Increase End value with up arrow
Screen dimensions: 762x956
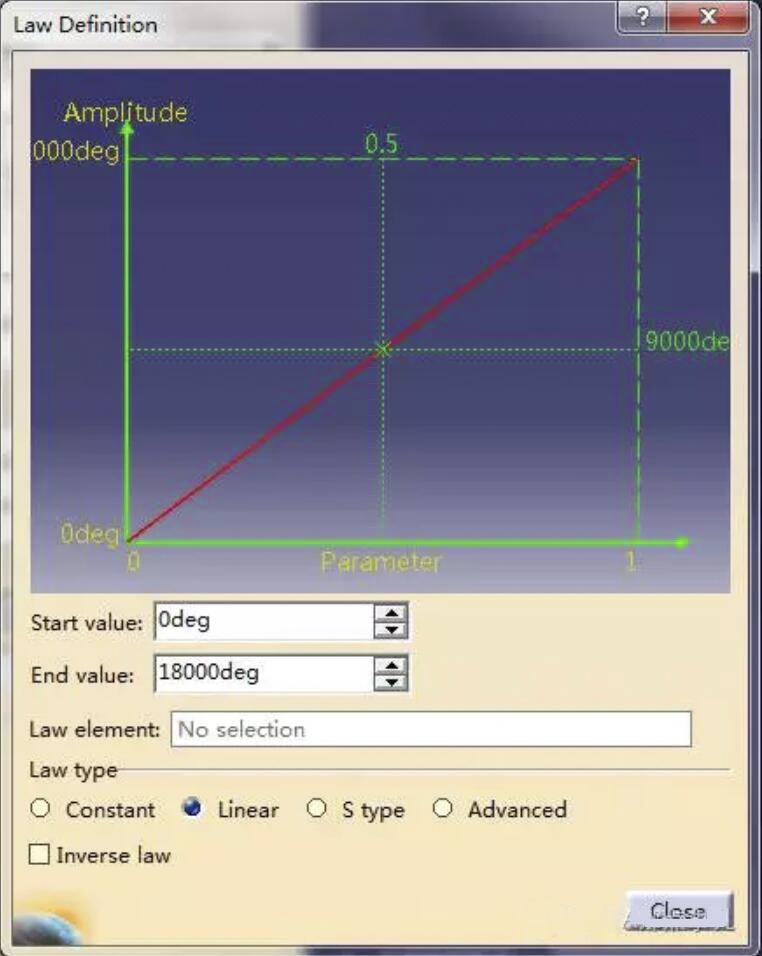tap(391, 665)
